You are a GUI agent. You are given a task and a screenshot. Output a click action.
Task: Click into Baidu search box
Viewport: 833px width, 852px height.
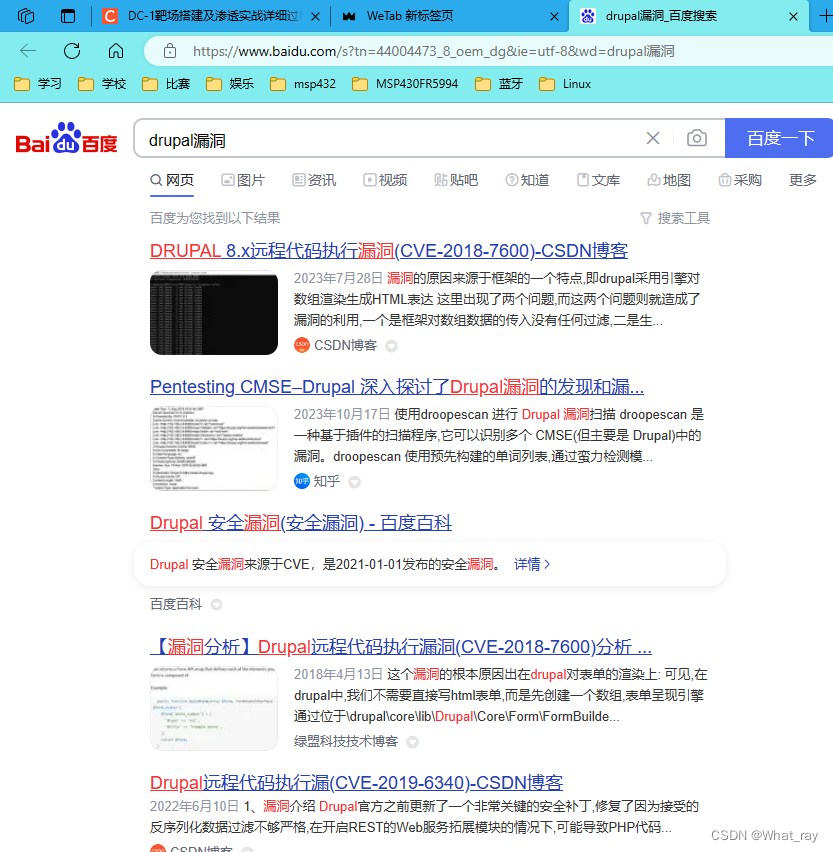coord(391,140)
